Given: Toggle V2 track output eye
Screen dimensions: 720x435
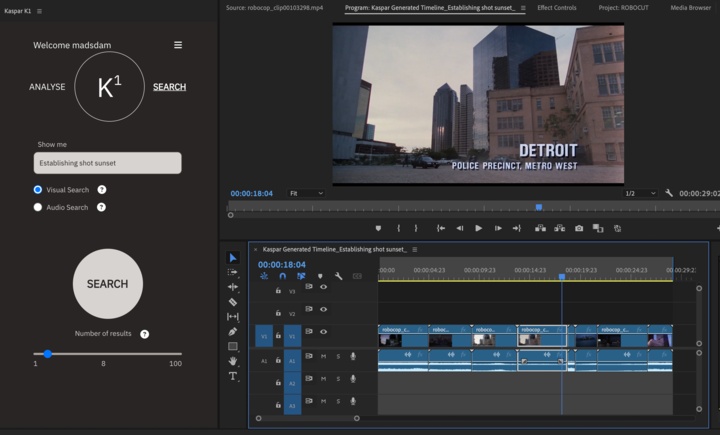Looking at the screenshot, I should 323,309.
